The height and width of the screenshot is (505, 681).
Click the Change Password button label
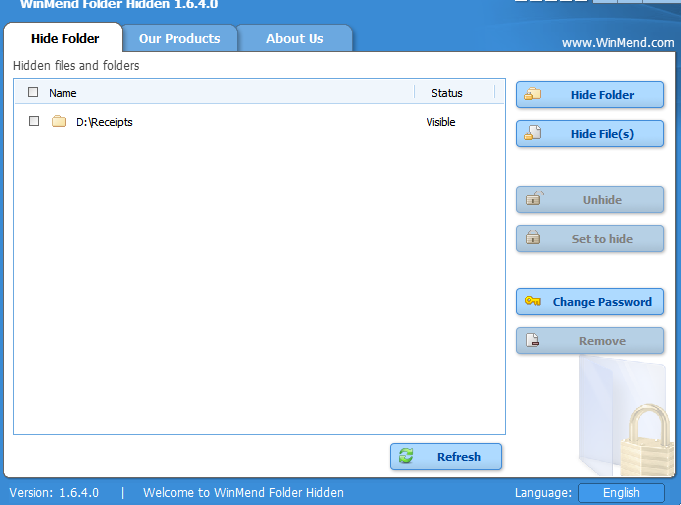coord(602,302)
